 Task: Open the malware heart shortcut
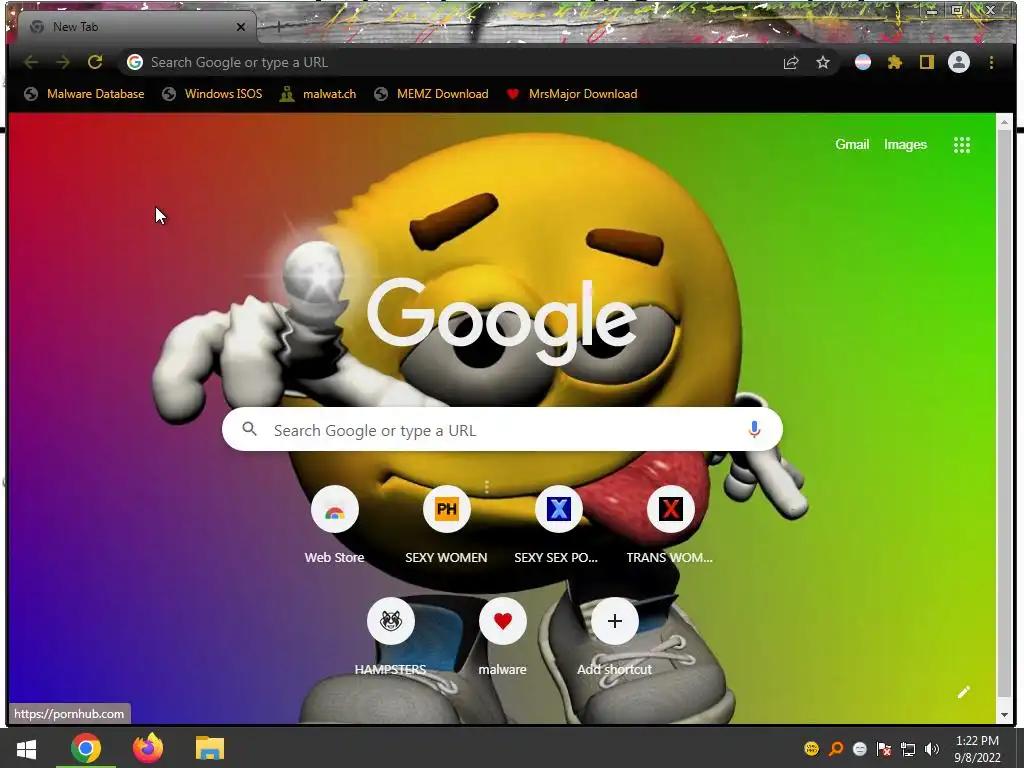[502, 638]
